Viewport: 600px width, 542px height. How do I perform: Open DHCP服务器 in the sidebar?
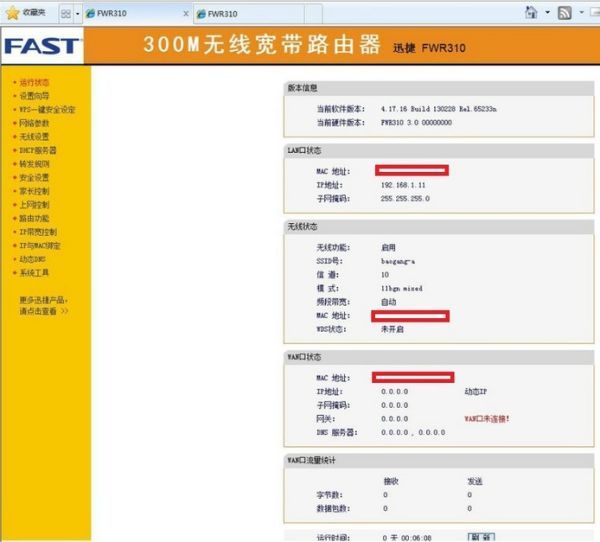[x=38, y=150]
